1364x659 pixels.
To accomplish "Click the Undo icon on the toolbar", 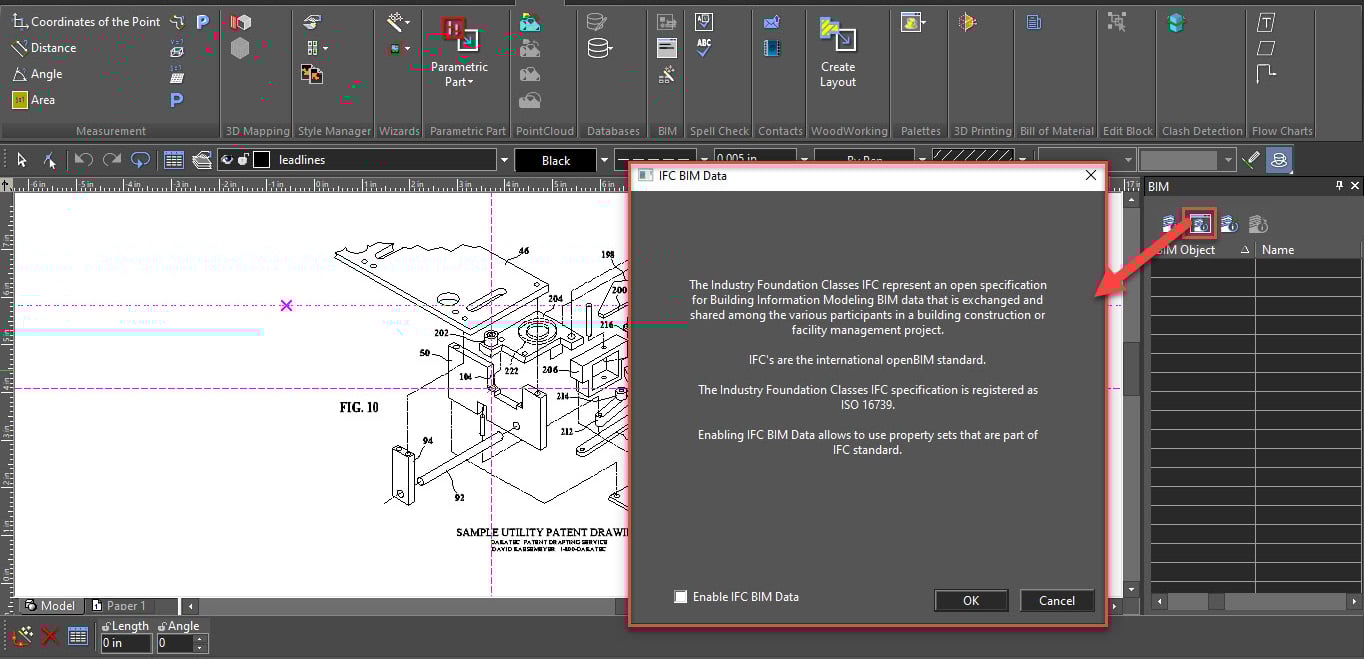I will 86,159.
